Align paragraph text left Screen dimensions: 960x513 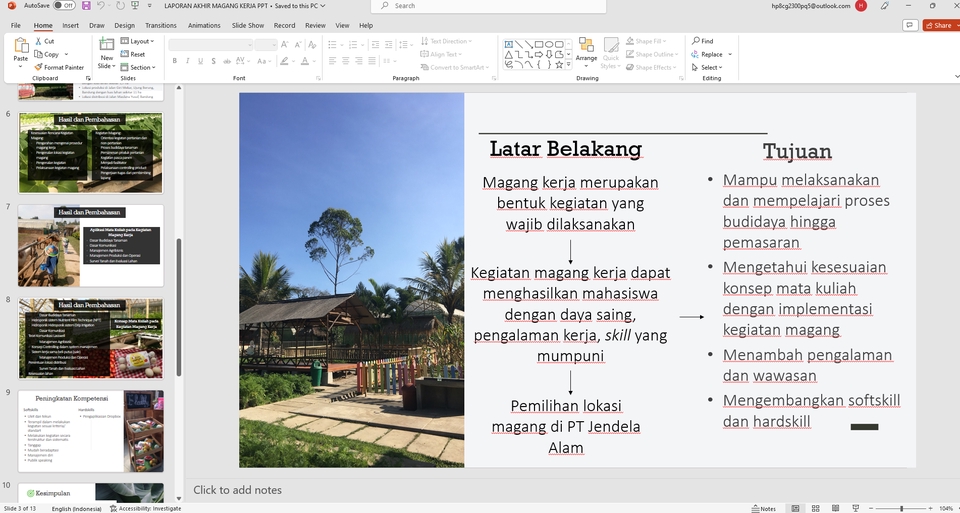click(x=332, y=61)
